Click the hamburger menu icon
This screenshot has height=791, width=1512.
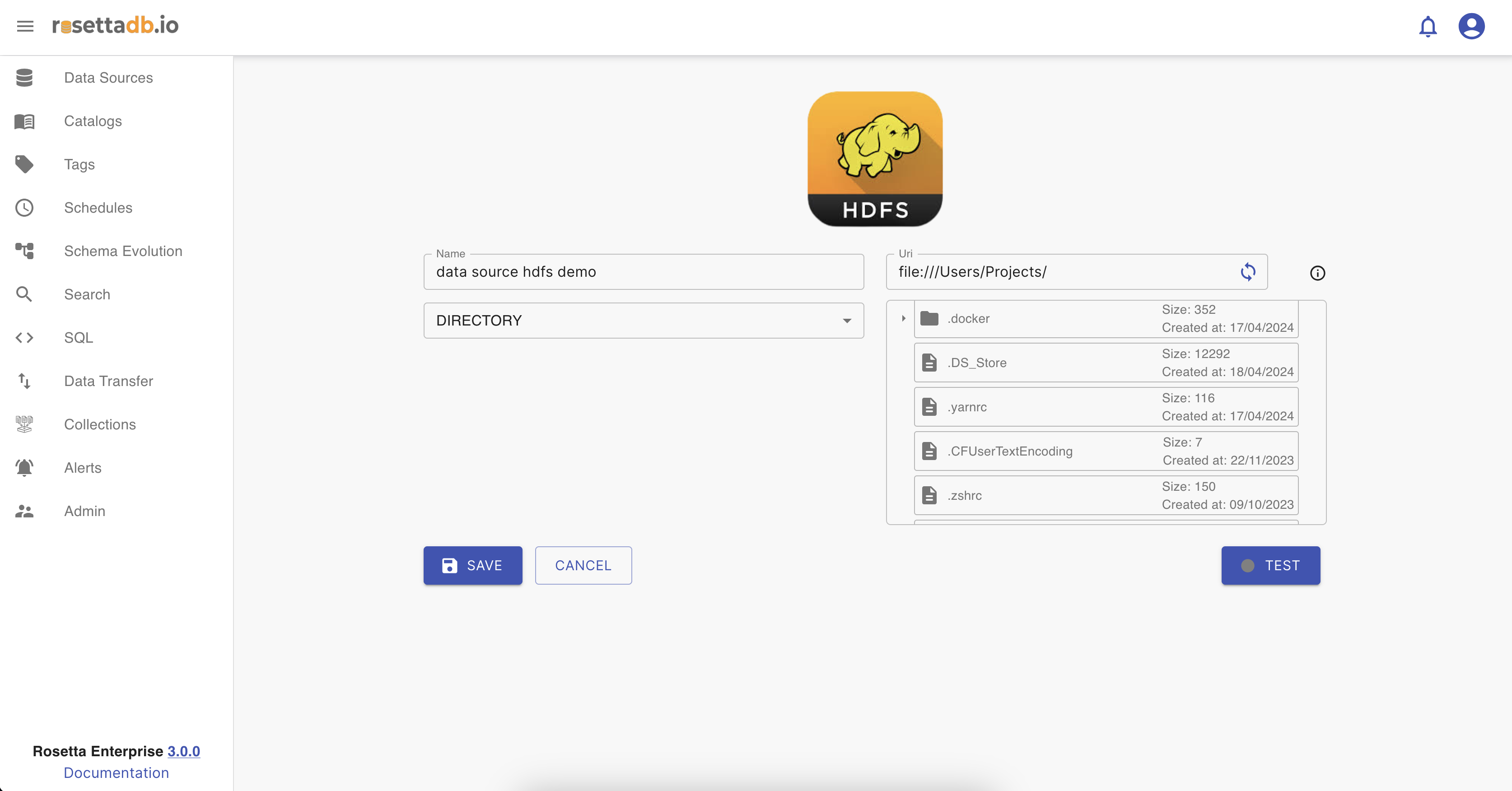click(25, 26)
